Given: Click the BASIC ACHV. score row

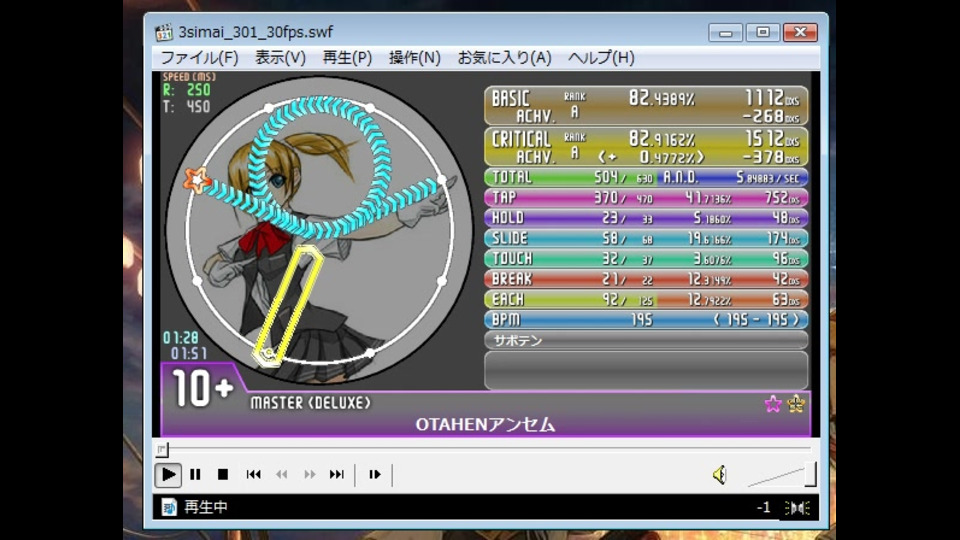Looking at the screenshot, I should tap(646, 106).
